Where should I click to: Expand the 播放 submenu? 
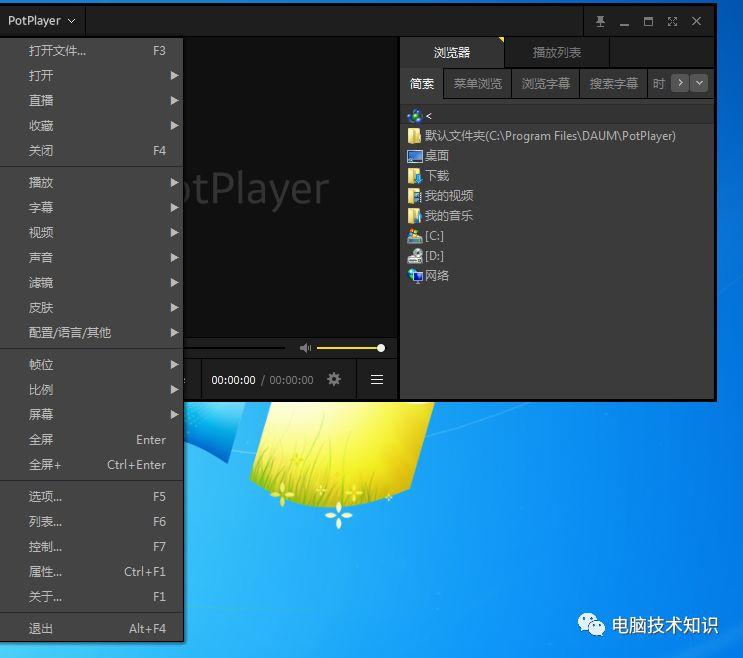tap(91, 182)
